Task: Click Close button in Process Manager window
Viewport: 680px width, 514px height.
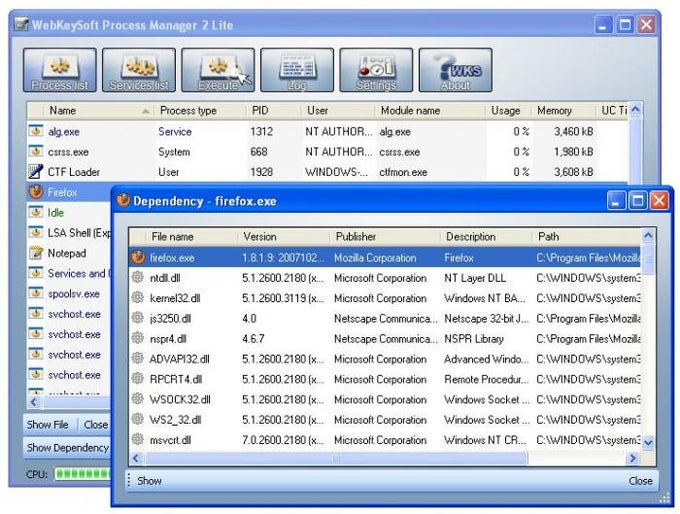Action: coord(95,425)
